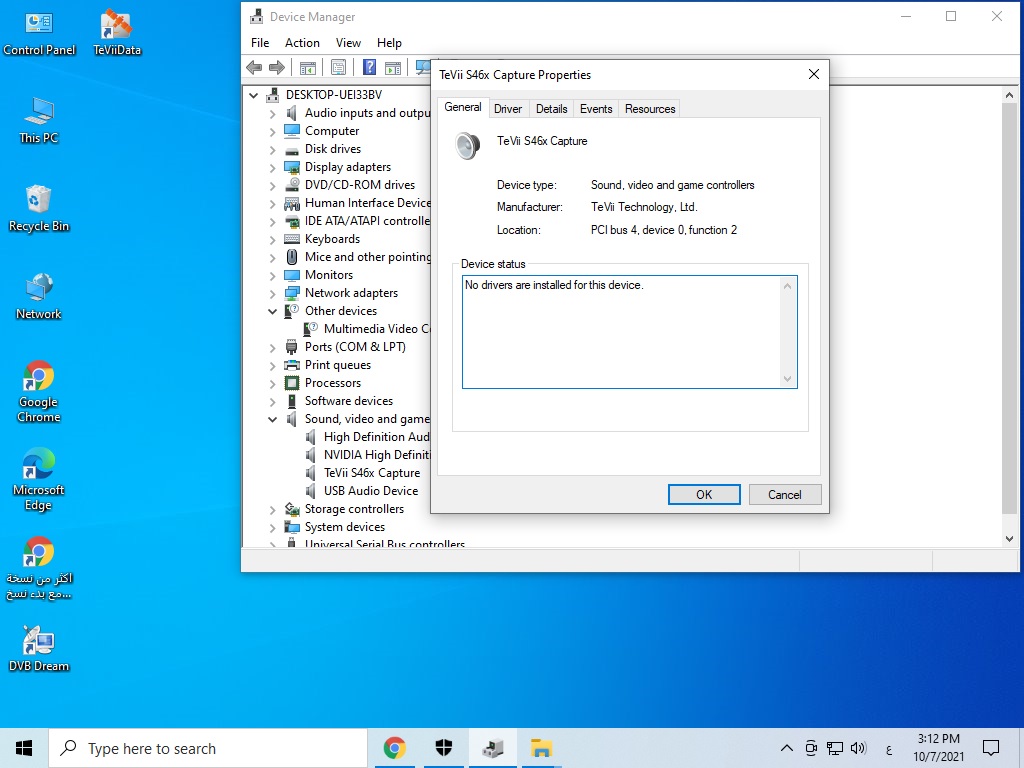Click the taskbar clock showing 3:12 PM
The width and height of the screenshot is (1024, 768).
938,748
